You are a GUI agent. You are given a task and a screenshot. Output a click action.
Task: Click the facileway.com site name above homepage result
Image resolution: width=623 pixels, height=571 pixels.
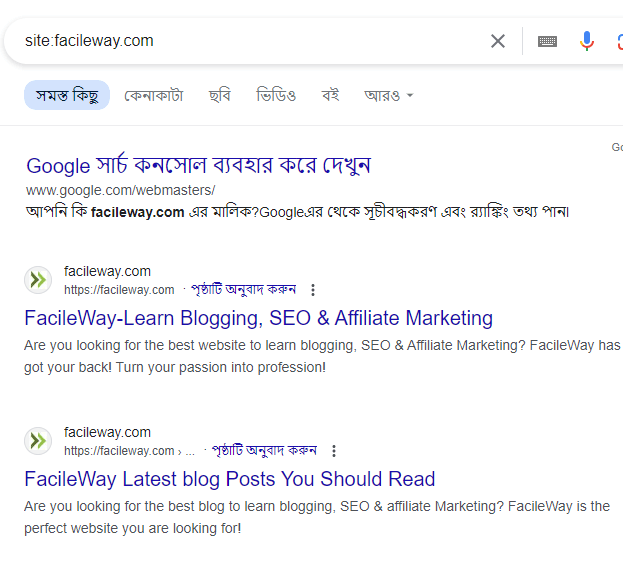pos(107,271)
